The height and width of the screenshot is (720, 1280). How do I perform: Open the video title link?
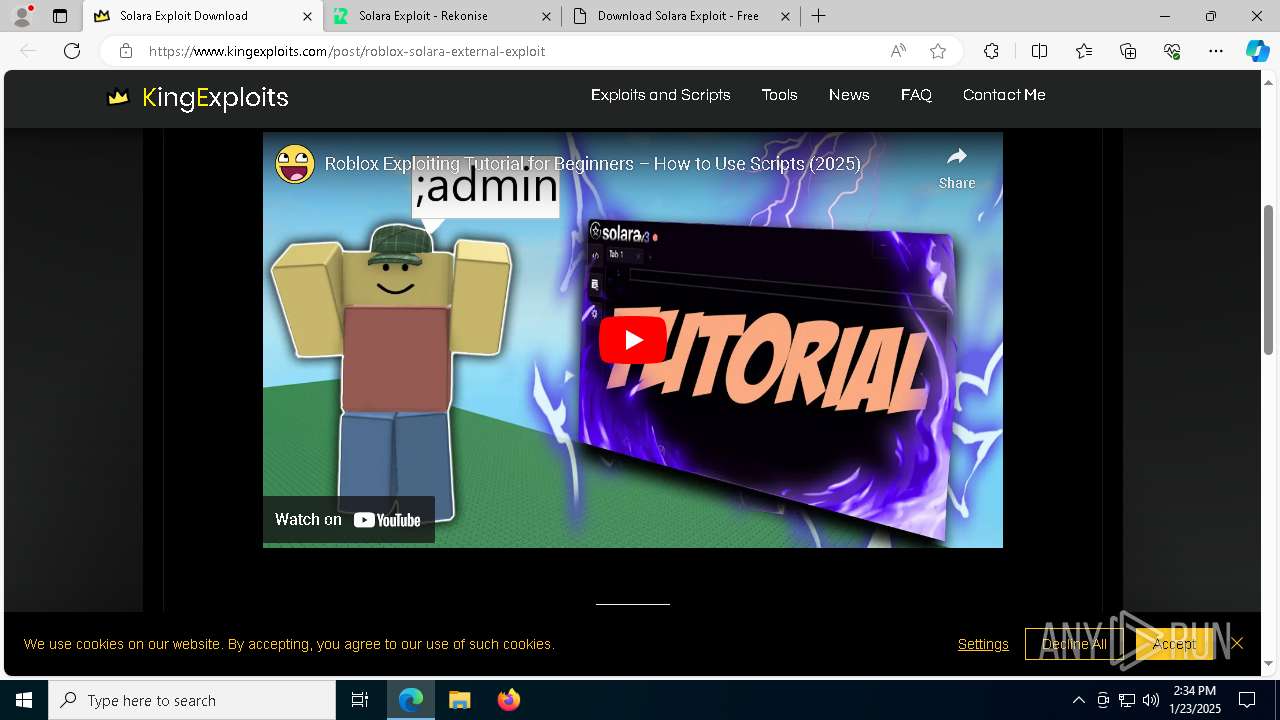(x=593, y=164)
